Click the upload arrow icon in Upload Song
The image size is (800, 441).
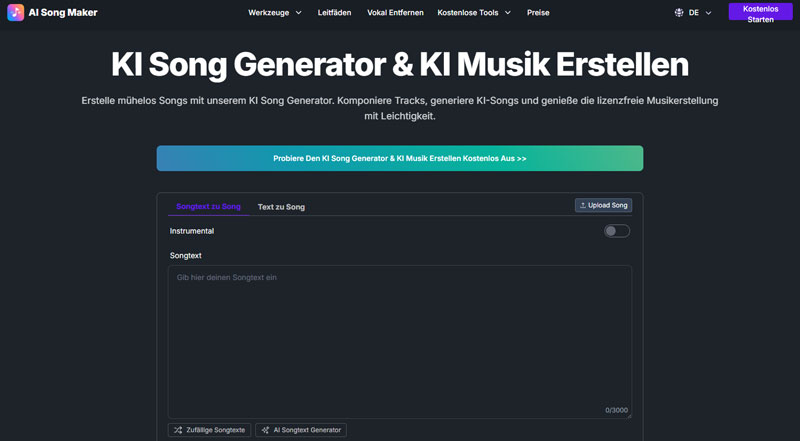(583, 205)
